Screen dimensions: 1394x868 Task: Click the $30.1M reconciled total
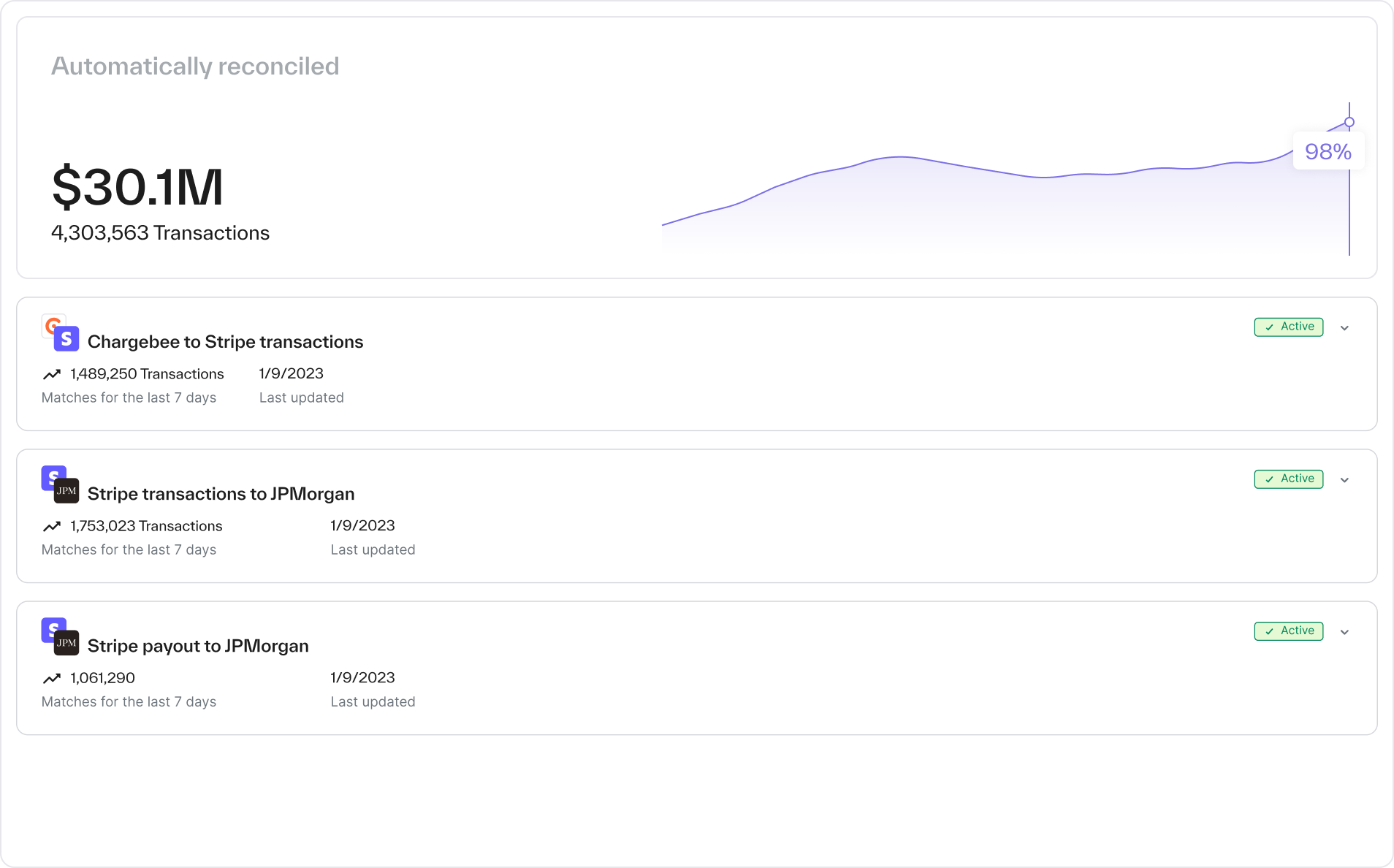click(137, 187)
